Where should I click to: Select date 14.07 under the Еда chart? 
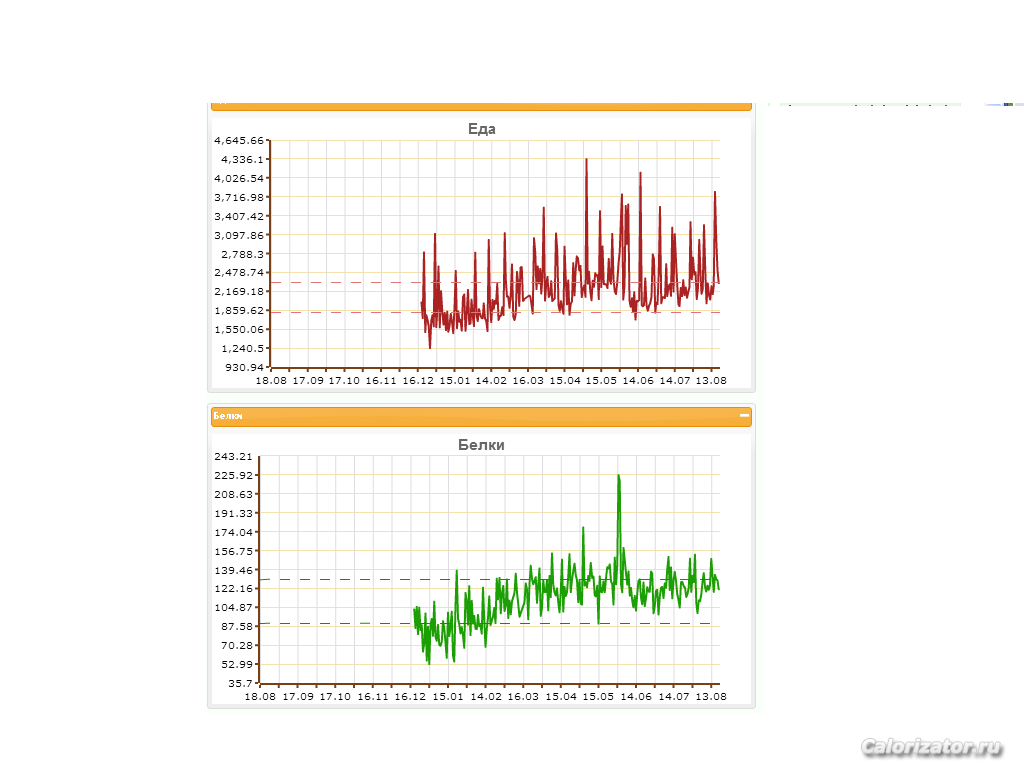pyautogui.click(x=675, y=380)
